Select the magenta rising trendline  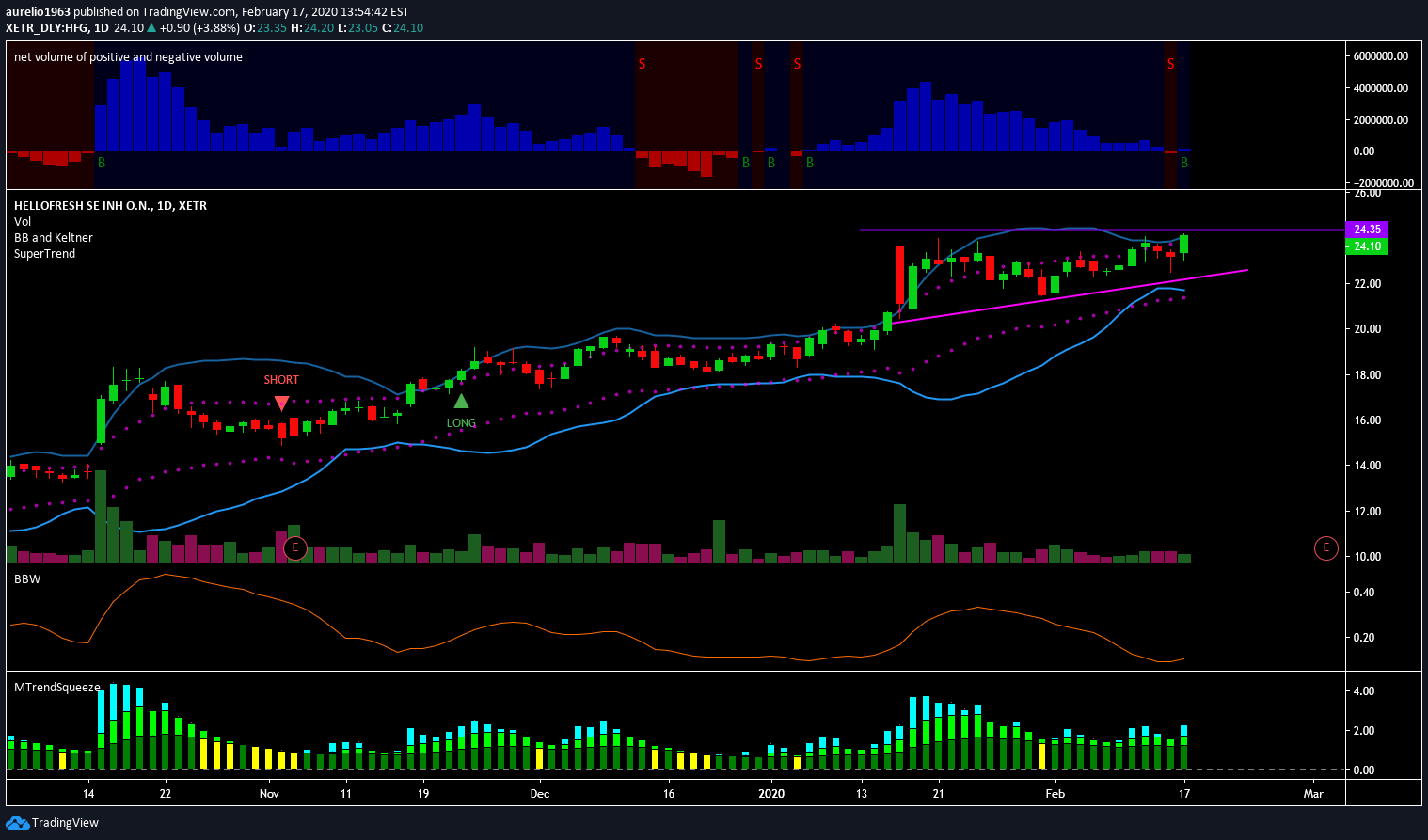[1070, 296]
